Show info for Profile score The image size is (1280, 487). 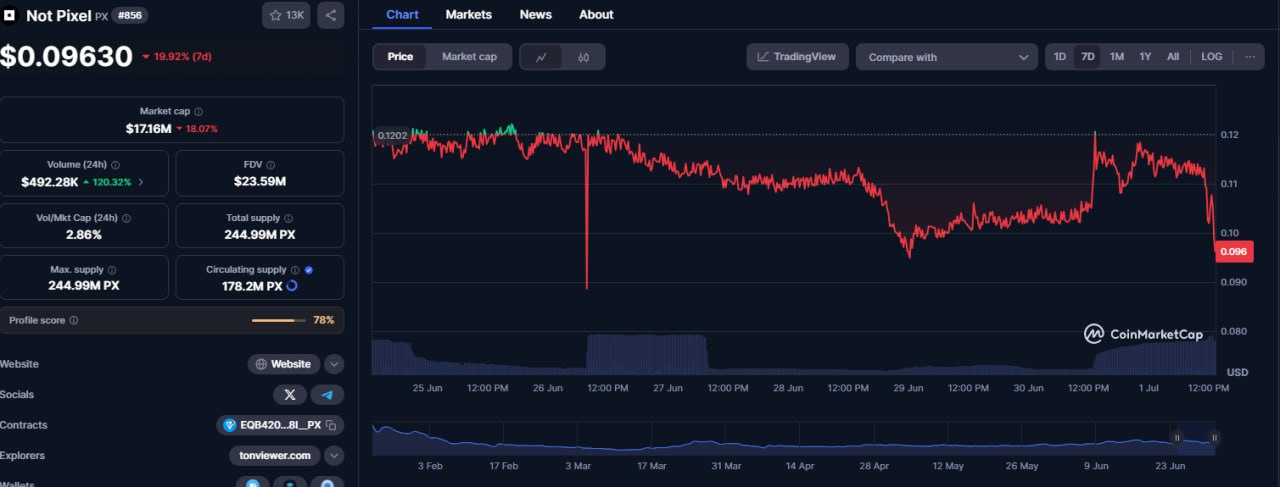(74, 320)
